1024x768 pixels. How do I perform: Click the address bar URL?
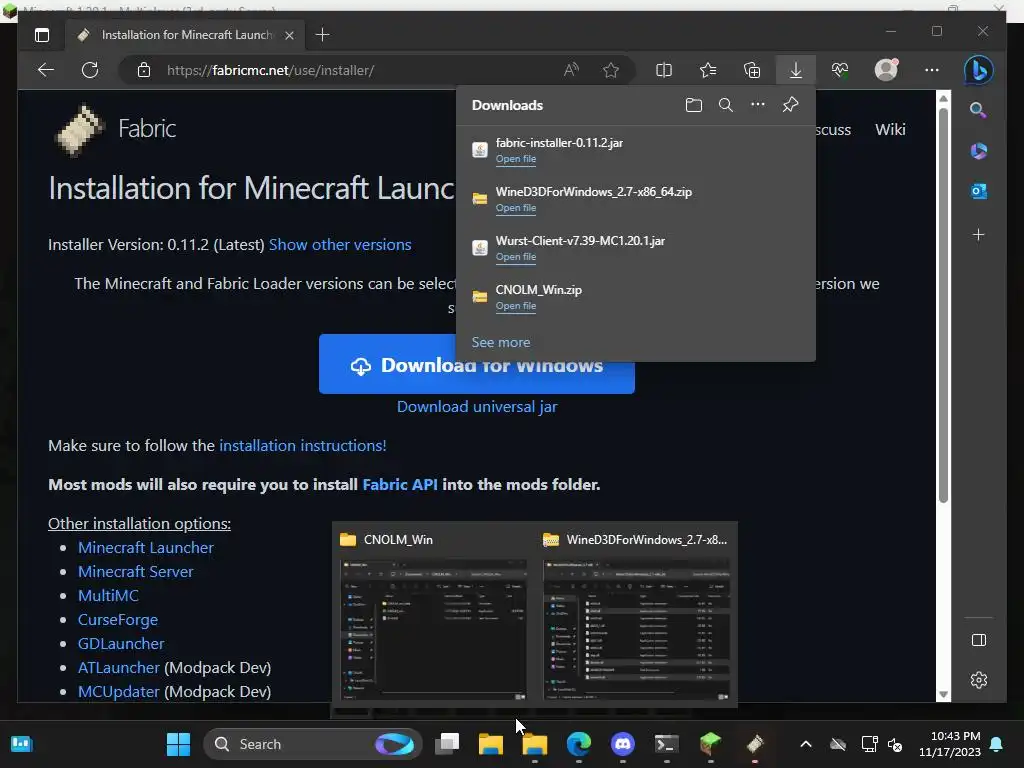point(270,70)
